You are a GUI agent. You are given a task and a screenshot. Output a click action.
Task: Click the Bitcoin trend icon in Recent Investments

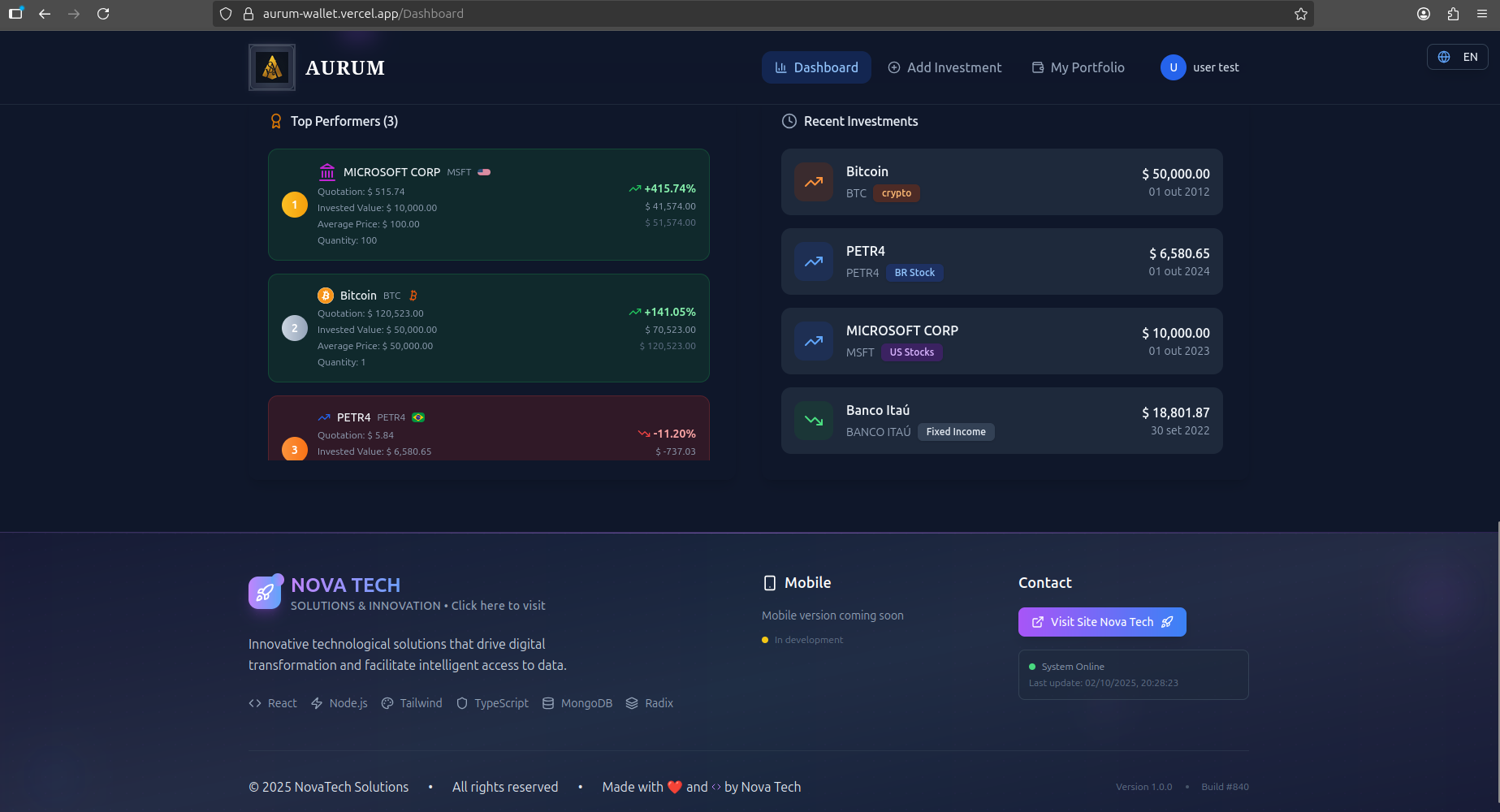[x=814, y=182]
